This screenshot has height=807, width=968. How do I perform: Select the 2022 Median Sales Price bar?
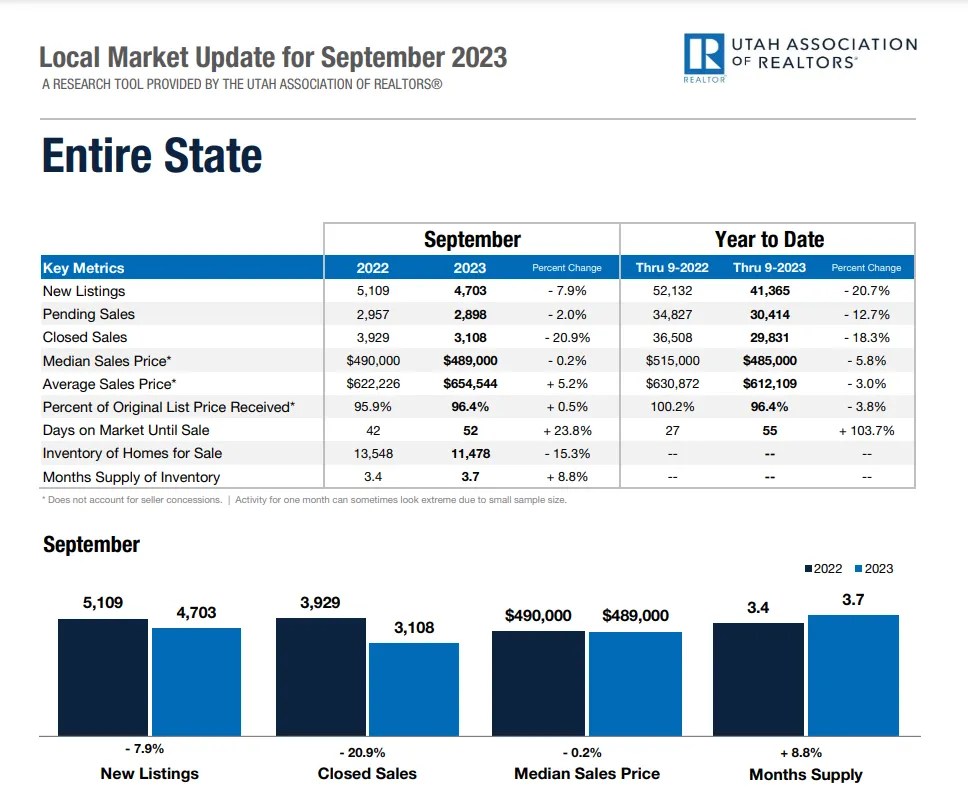(x=539, y=685)
